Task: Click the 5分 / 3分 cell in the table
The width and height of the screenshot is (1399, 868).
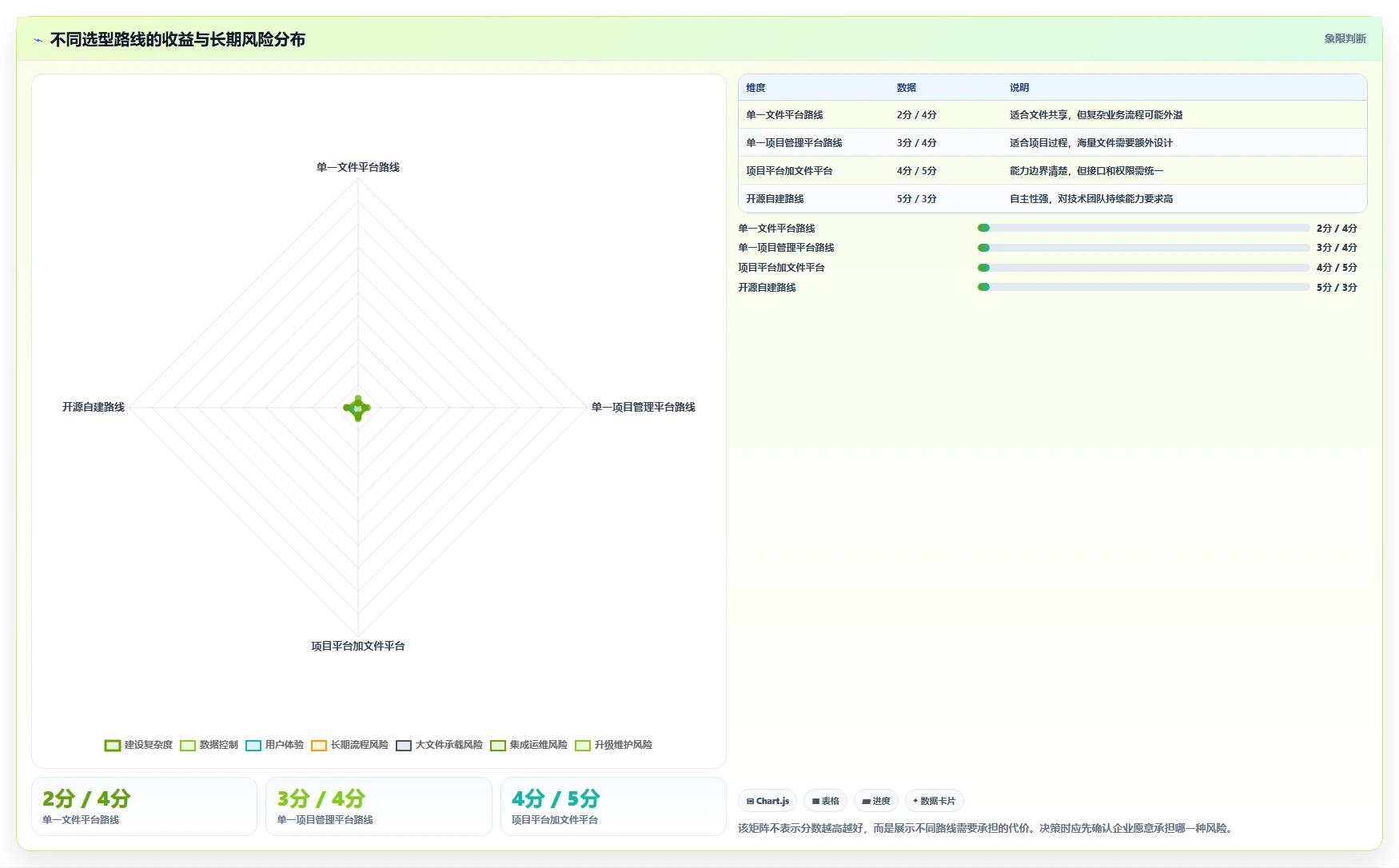Action: [916, 199]
